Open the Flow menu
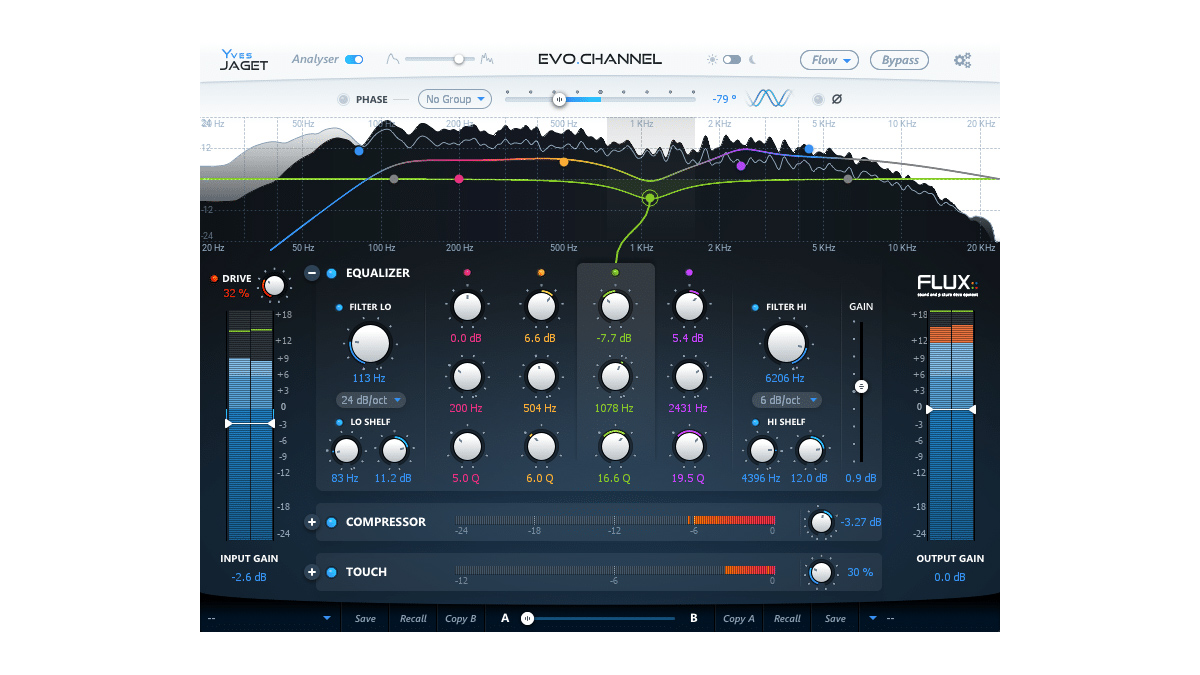The height and width of the screenshot is (675, 1200). (829, 60)
